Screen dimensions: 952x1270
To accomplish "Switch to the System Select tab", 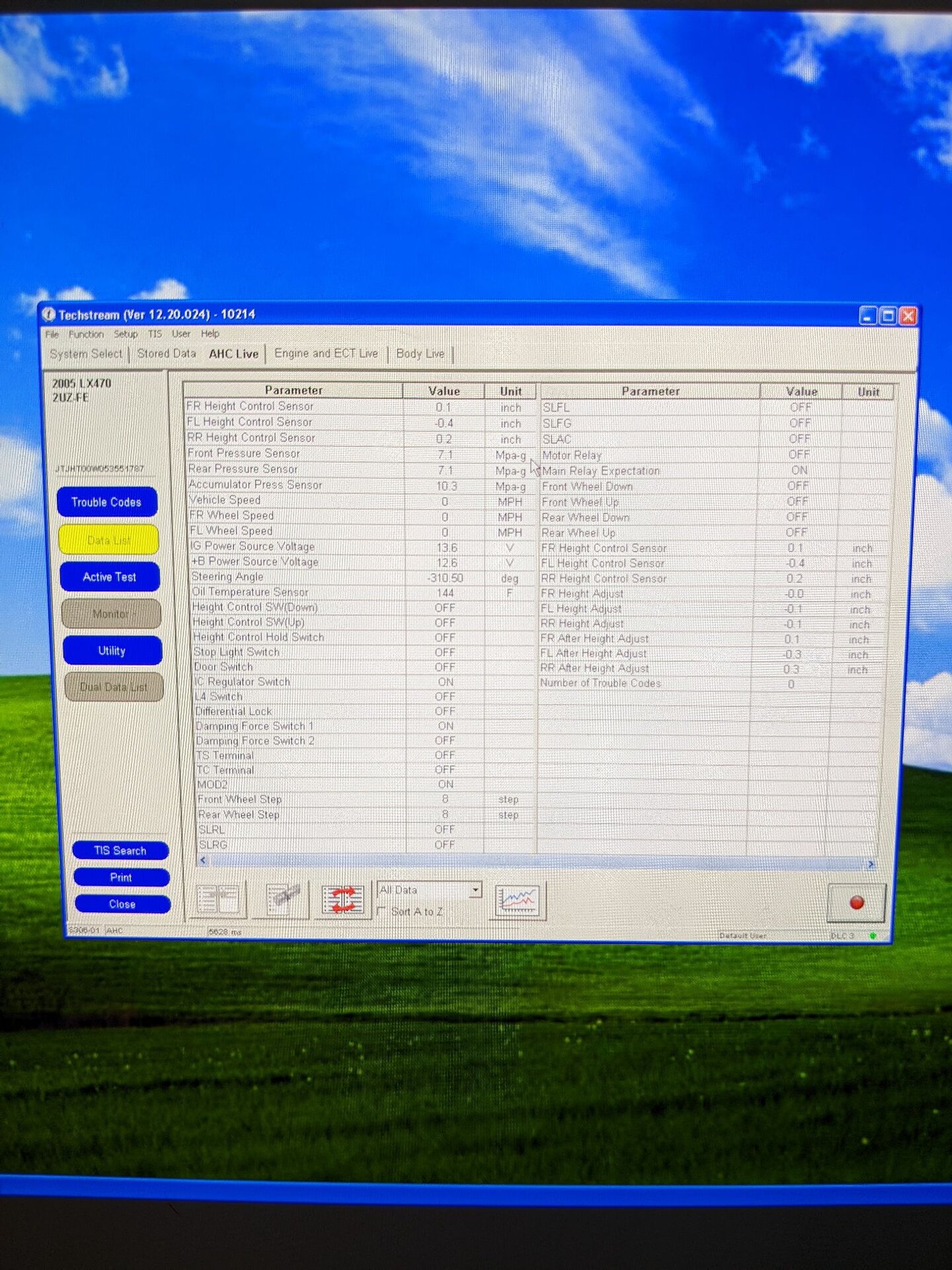I will [x=86, y=354].
